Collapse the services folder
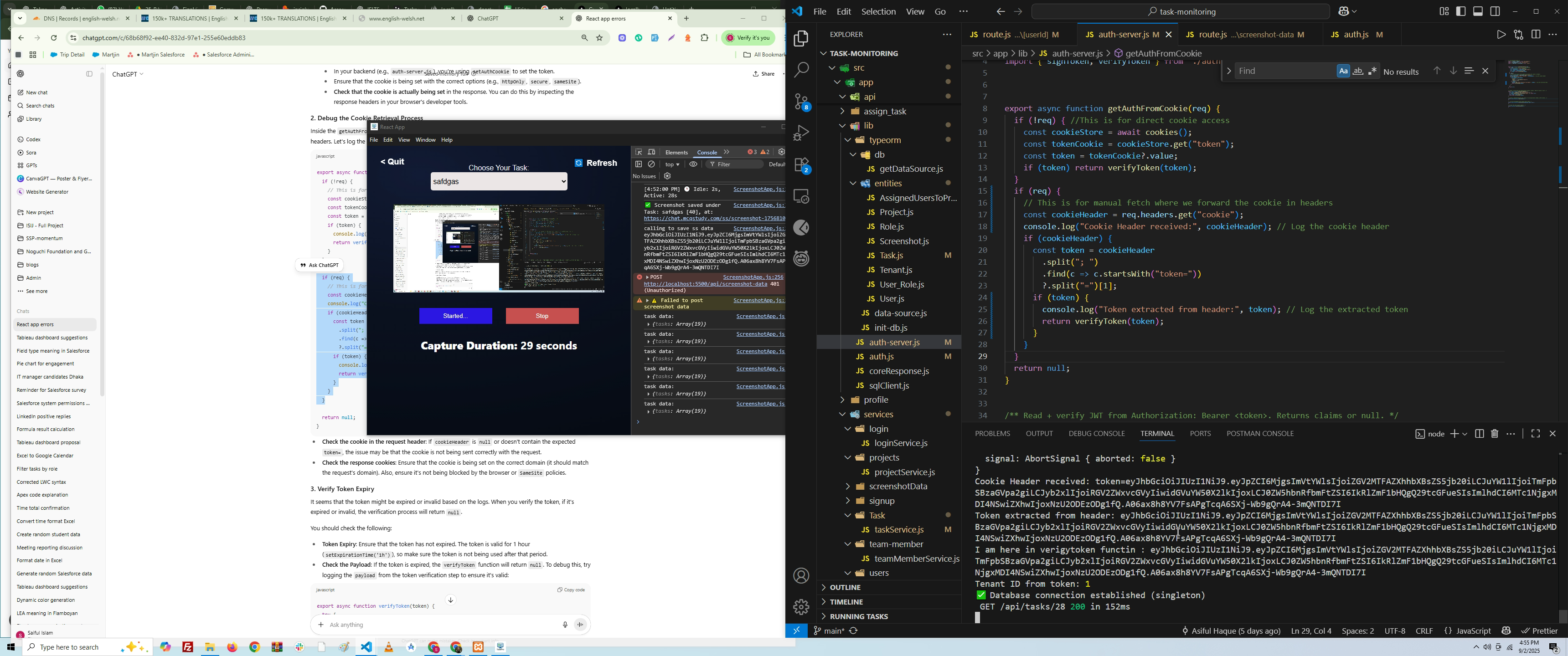Screen dimensions: 1568x656 click(878, 415)
